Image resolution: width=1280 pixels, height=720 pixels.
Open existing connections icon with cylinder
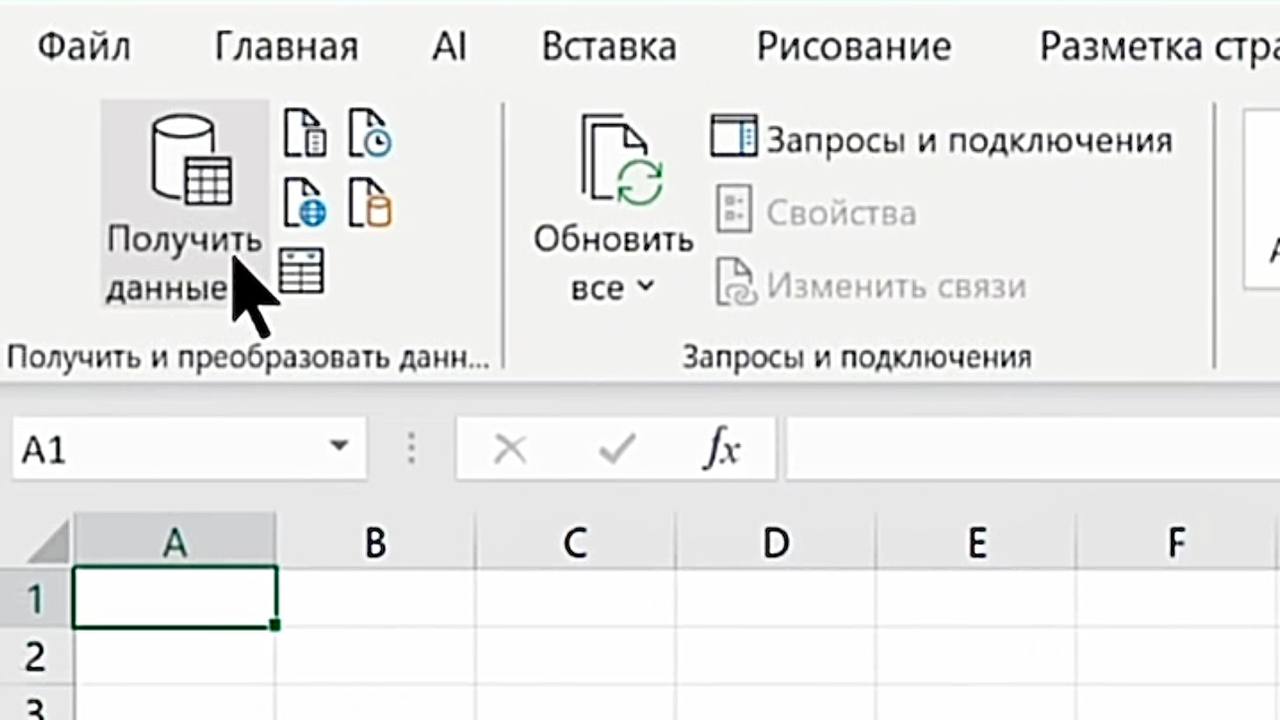tap(370, 202)
